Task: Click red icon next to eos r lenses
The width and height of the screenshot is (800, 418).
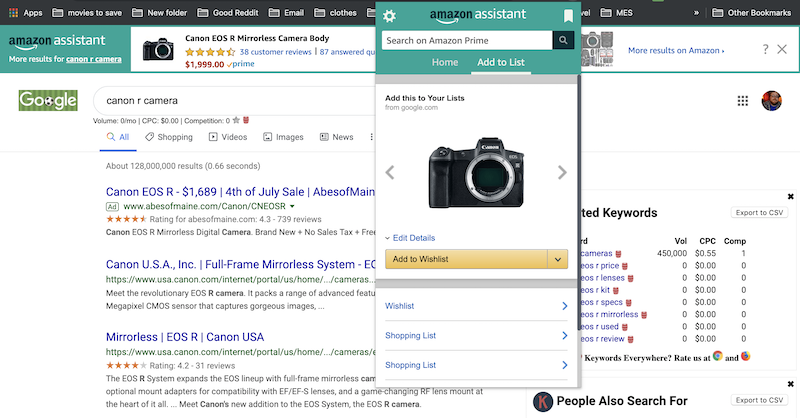Action: [631, 278]
